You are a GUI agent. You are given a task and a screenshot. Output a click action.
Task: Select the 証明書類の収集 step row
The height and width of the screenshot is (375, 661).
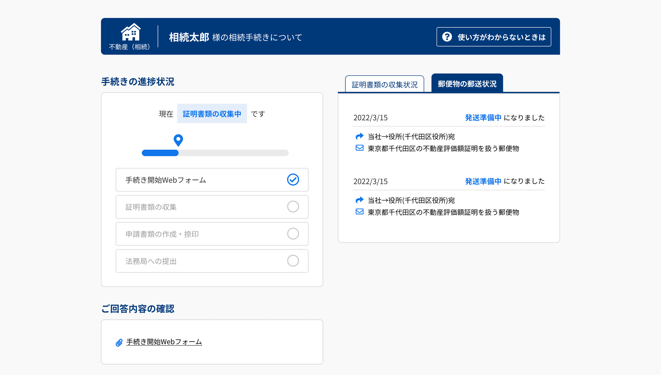(x=212, y=207)
